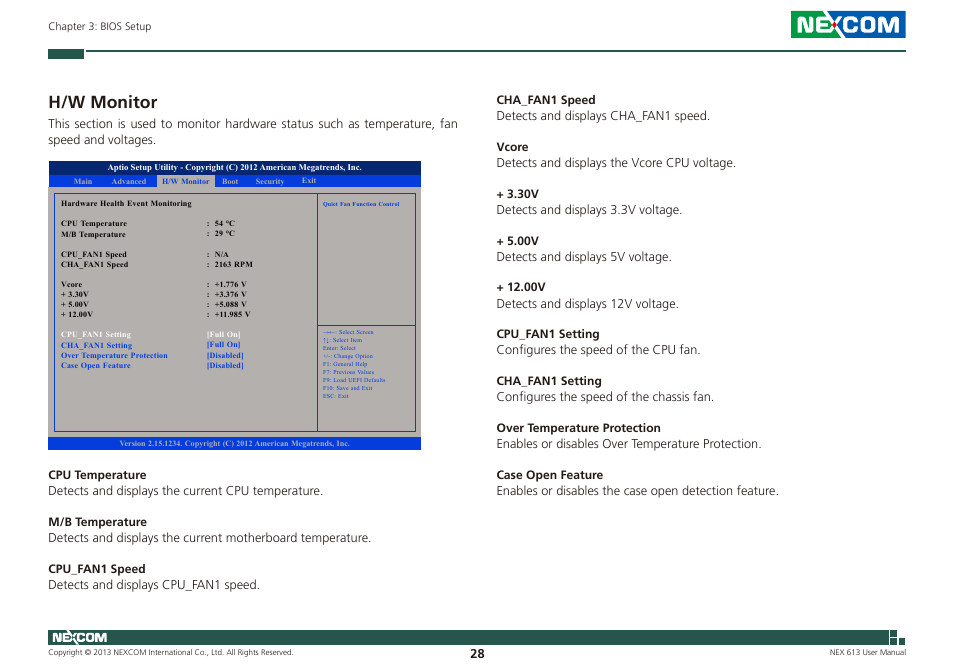Switch to the Advanced BIOS tab

pos(128,181)
